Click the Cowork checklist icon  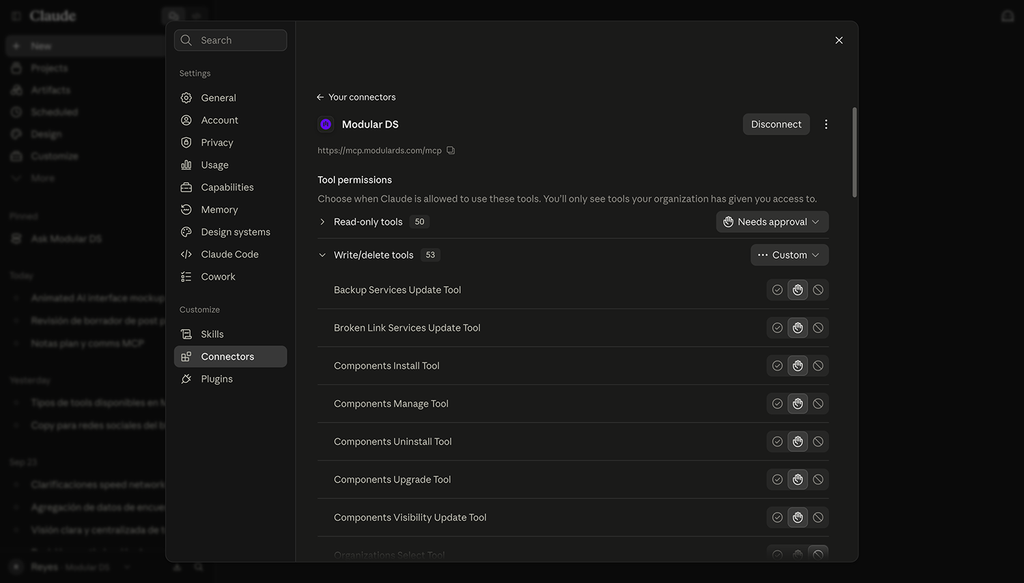[186, 277]
